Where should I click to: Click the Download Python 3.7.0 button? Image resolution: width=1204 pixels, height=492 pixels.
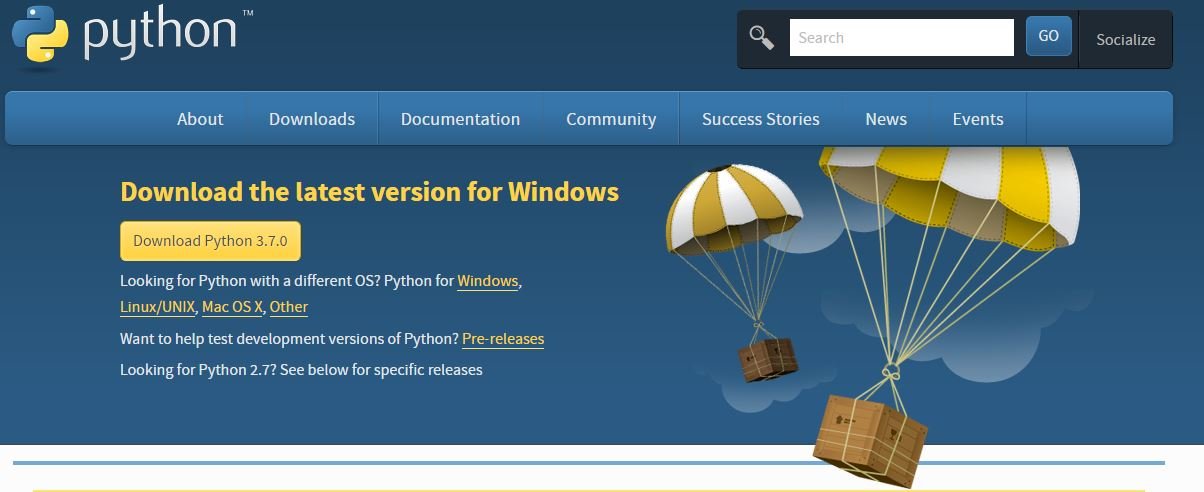coord(210,241)
